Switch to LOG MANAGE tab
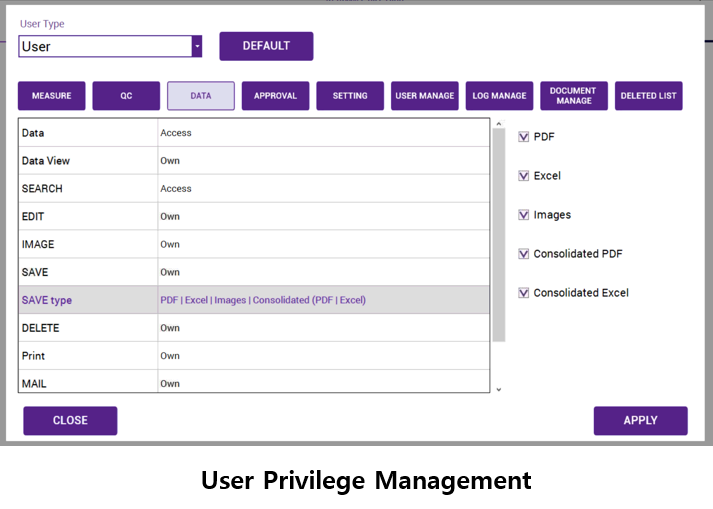The image size is (713, 509). (499, 96)
